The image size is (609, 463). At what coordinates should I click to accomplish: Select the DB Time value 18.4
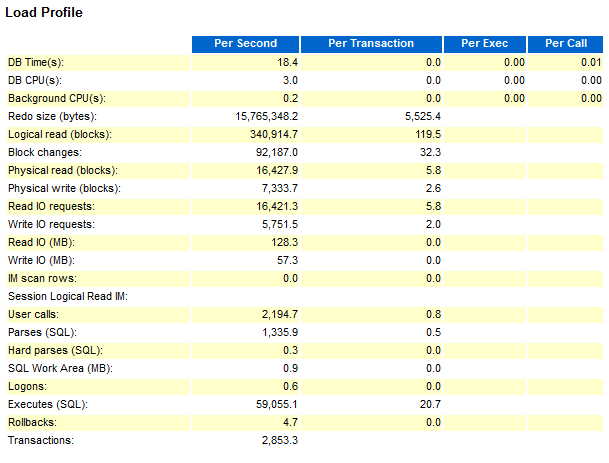(287, 63)
